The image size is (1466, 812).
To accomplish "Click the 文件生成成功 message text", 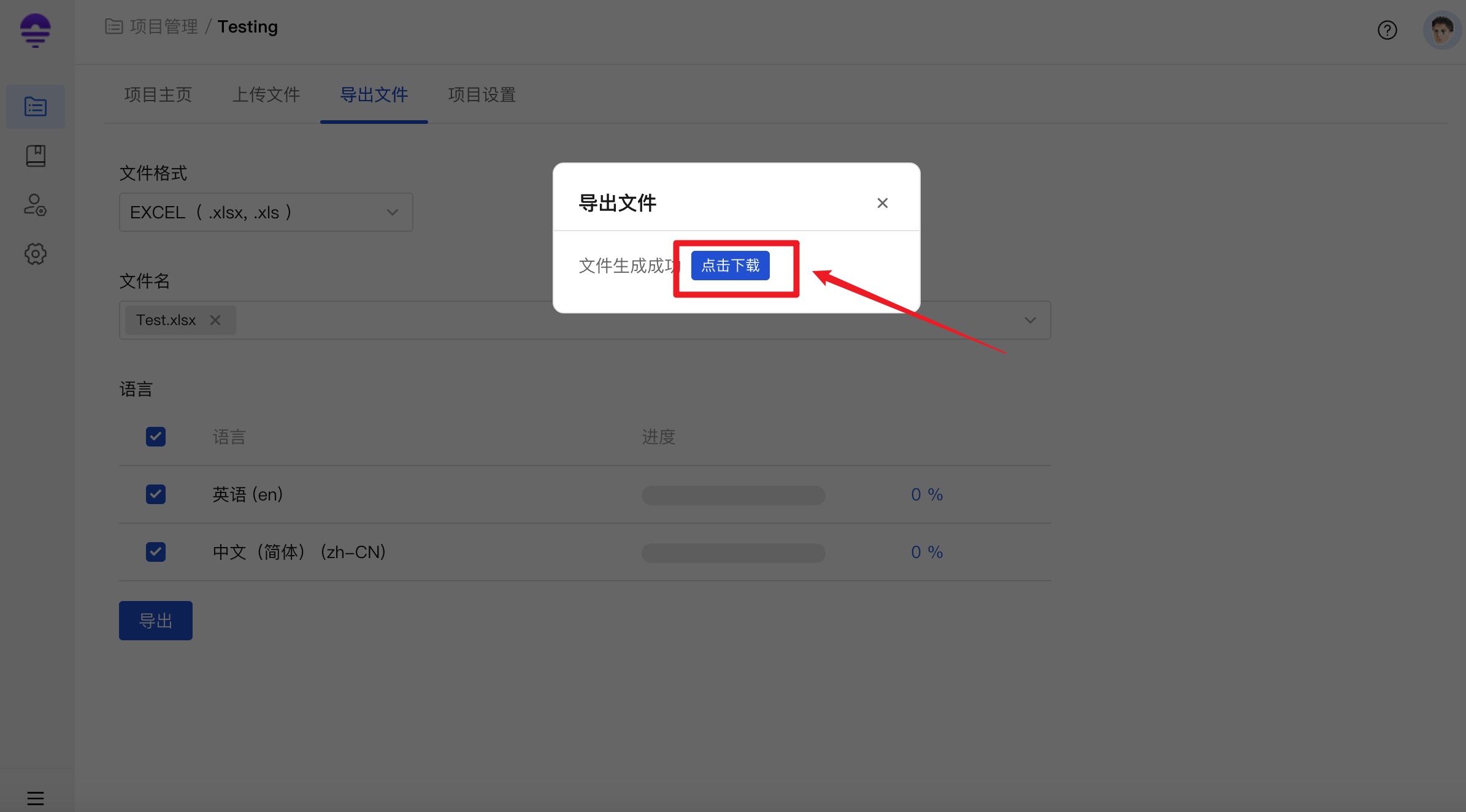I will point(629,266).
